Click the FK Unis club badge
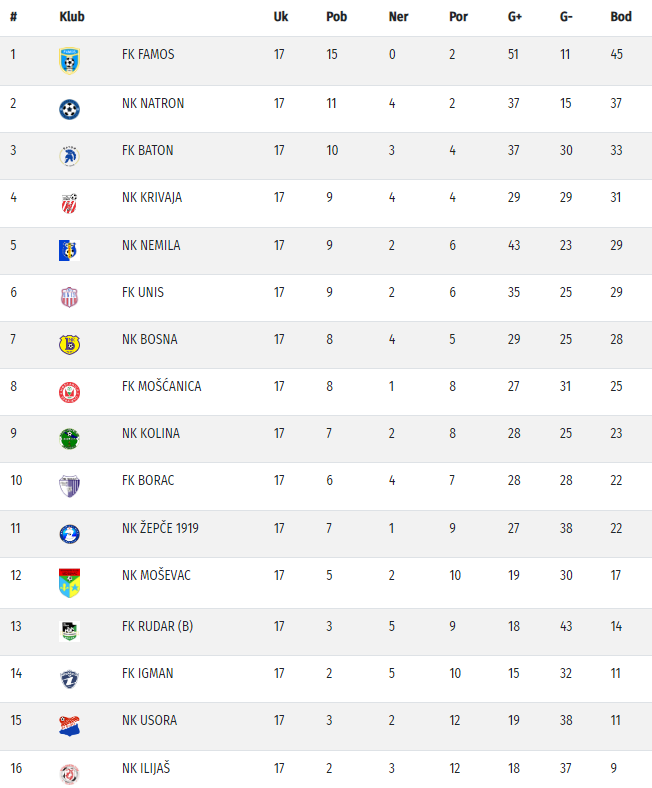652x788 pixels. 69,297
